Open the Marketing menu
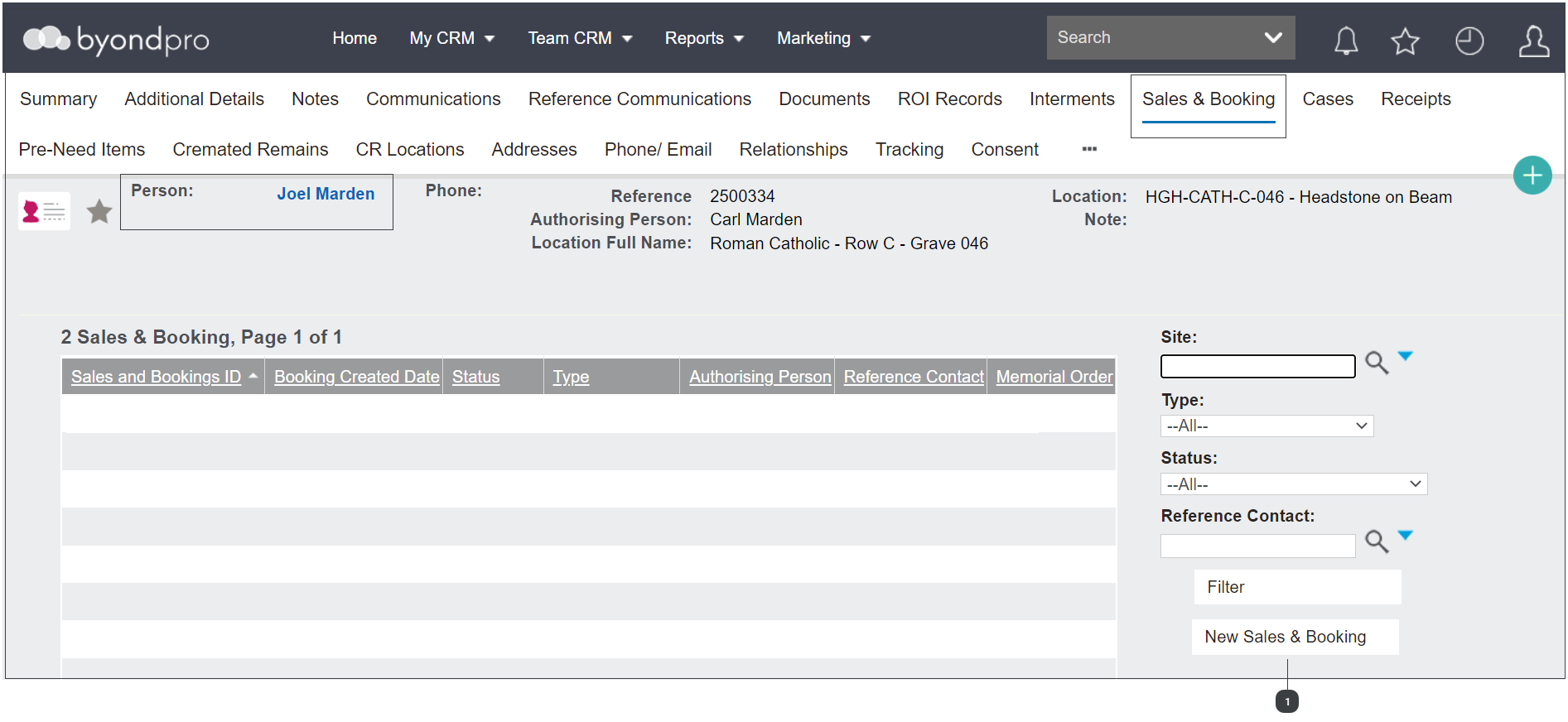The image size is (1568, 722). 823,38
